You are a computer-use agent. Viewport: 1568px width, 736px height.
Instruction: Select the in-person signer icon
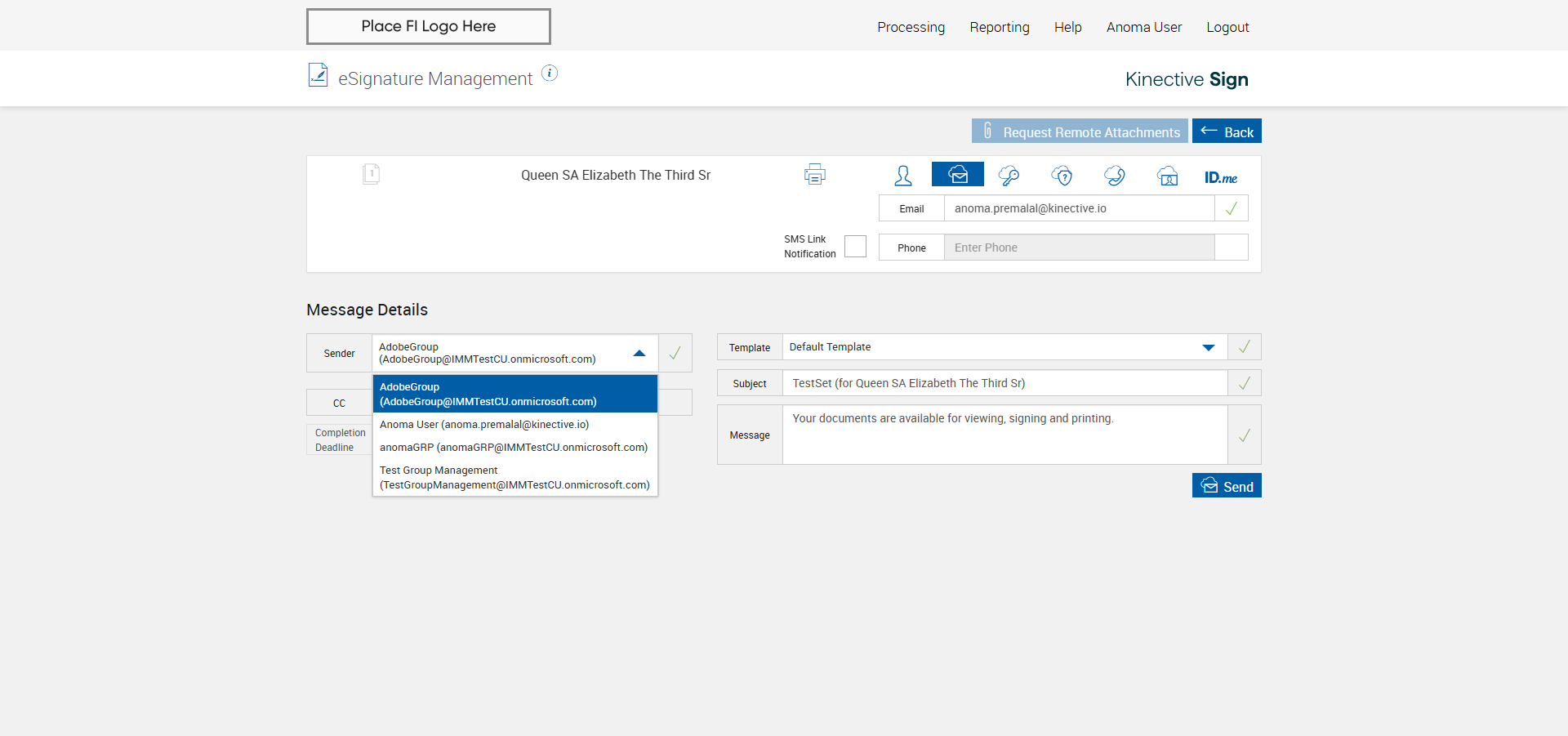pyautogui.click(x=902, y=176)
